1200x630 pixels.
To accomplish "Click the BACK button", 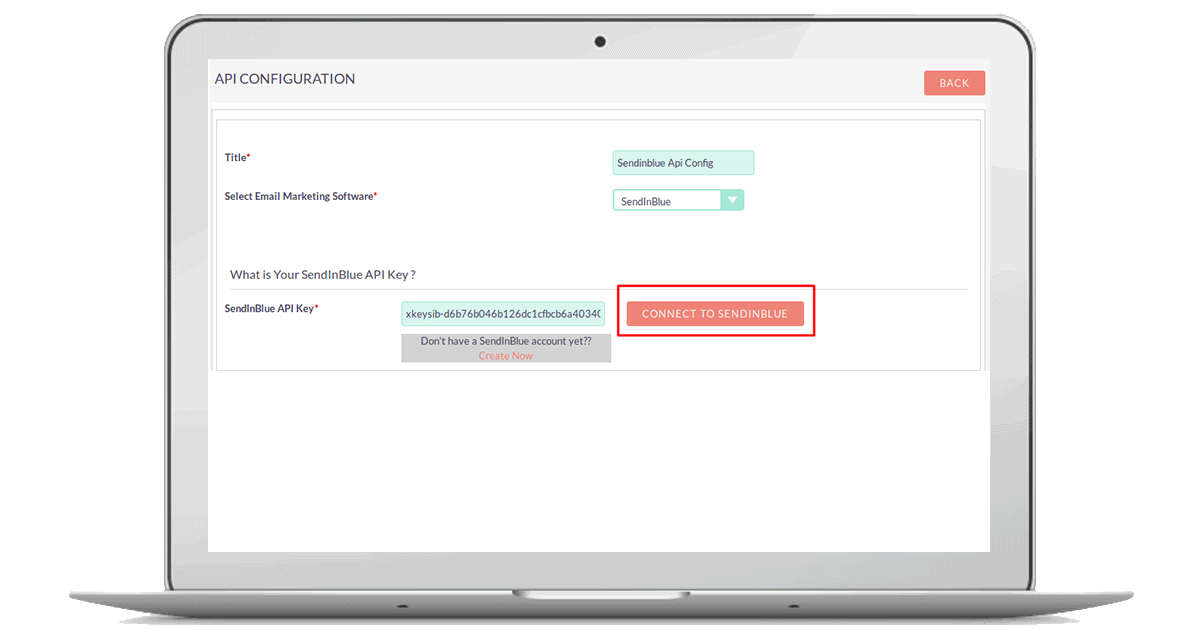I will 954,83.
